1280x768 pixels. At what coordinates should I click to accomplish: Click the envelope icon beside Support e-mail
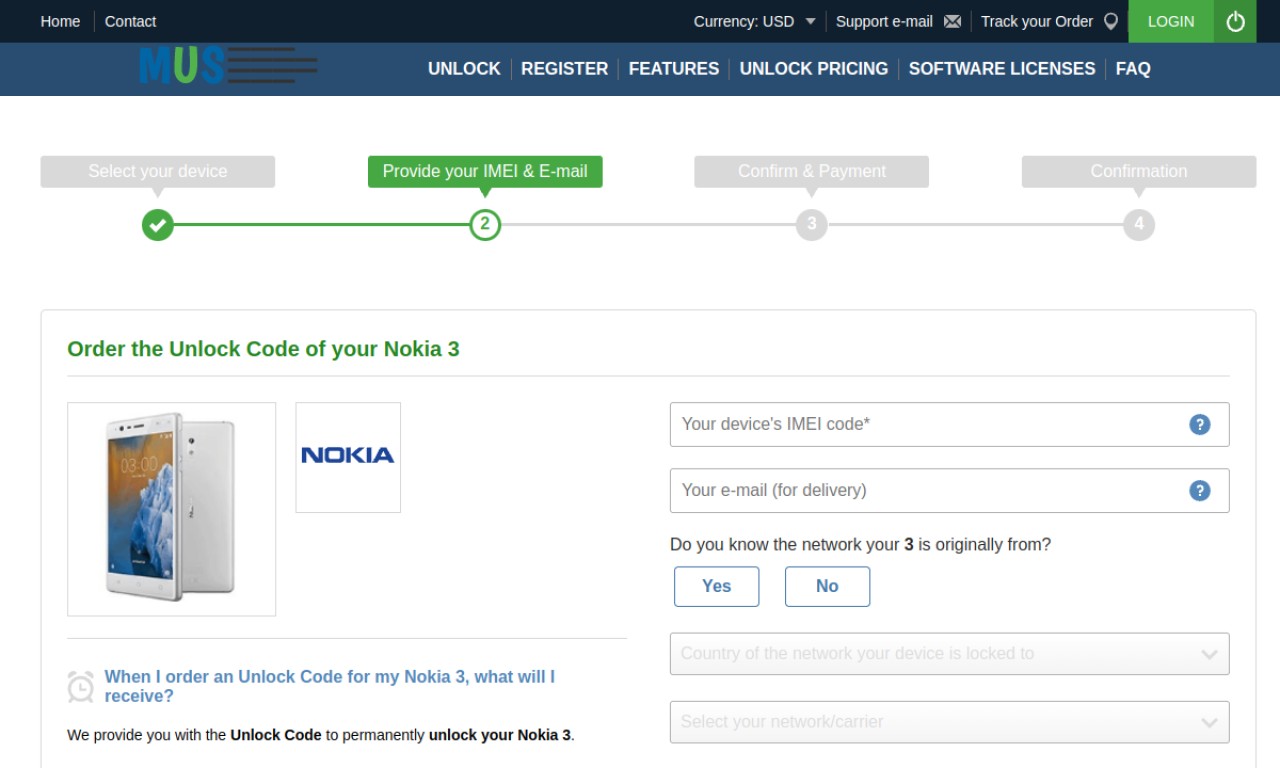(952, 21)
